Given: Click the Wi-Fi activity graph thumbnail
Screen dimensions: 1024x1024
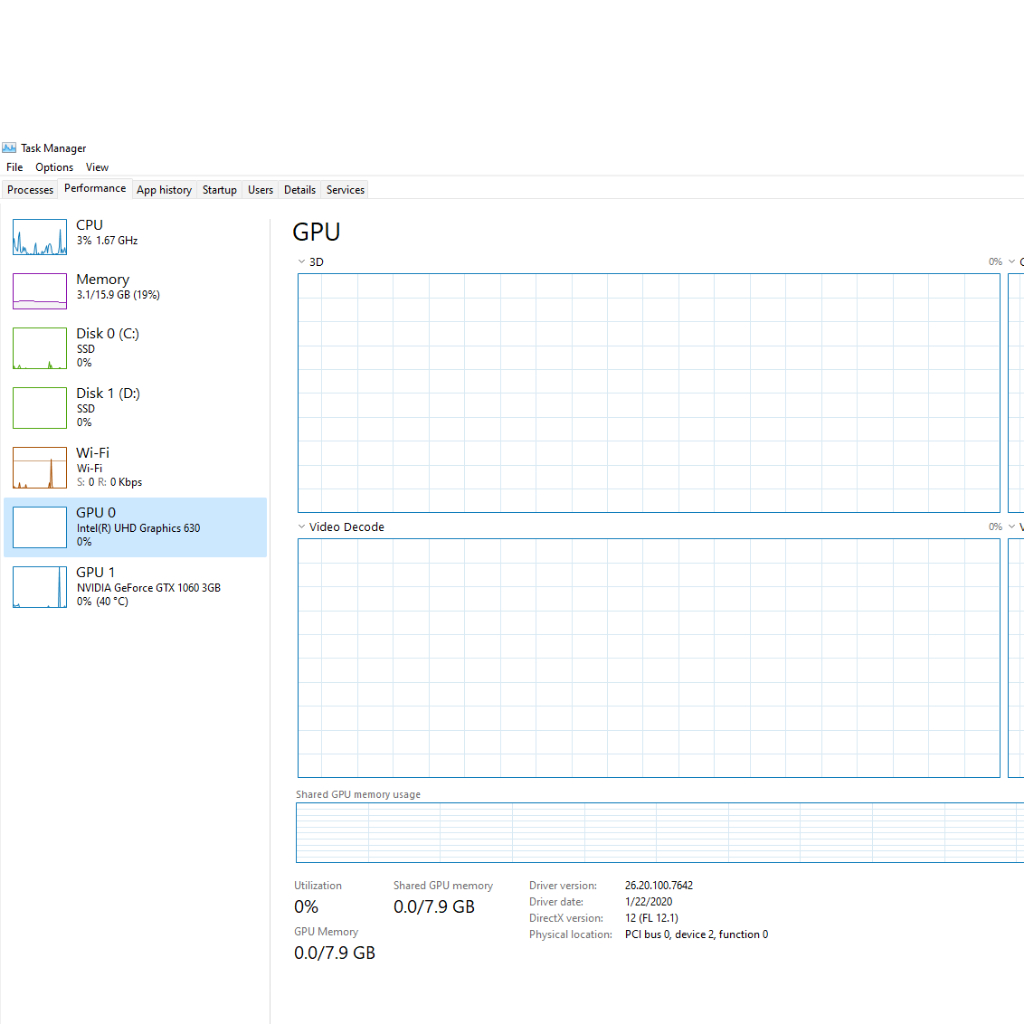Looking at the screenshot, I should tap(39, 467).
